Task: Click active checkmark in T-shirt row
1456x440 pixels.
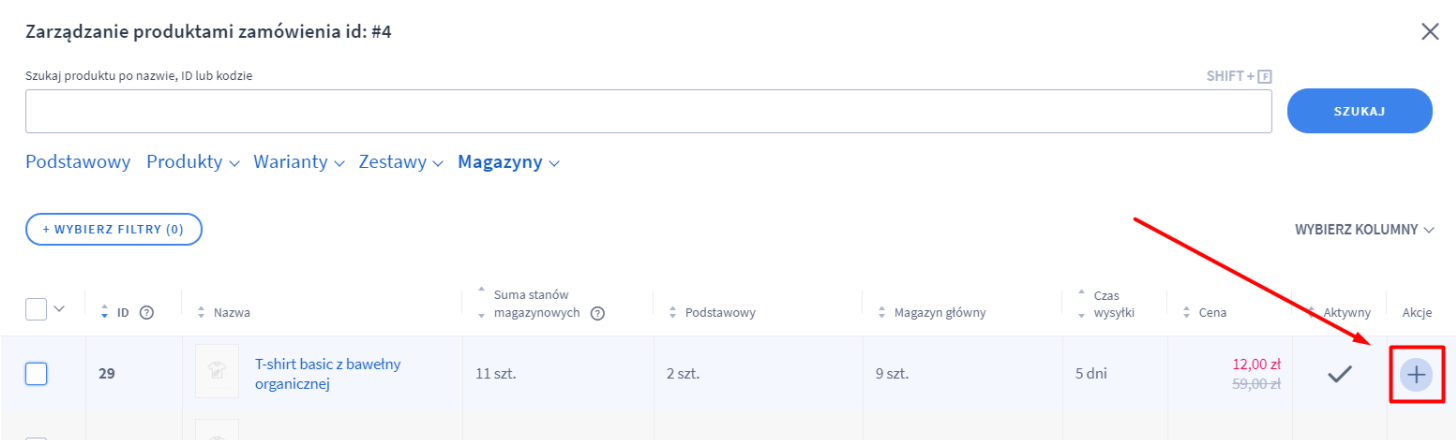Action: 1340,375
